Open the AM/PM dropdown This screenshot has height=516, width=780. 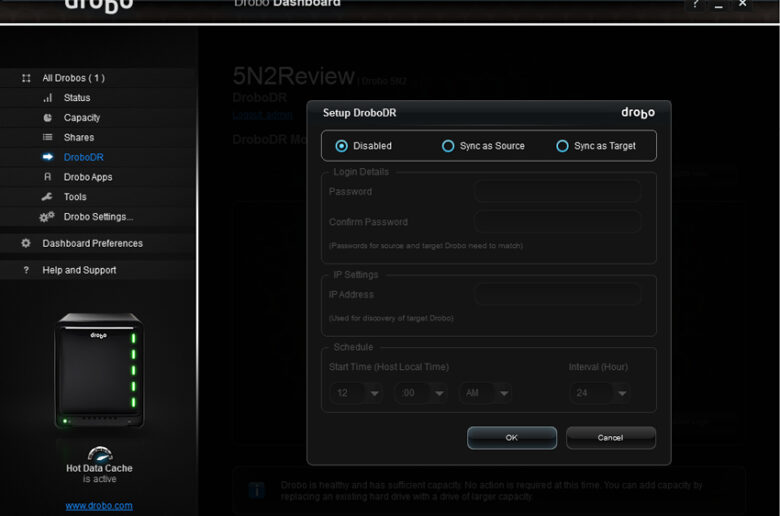coord(486,393)
